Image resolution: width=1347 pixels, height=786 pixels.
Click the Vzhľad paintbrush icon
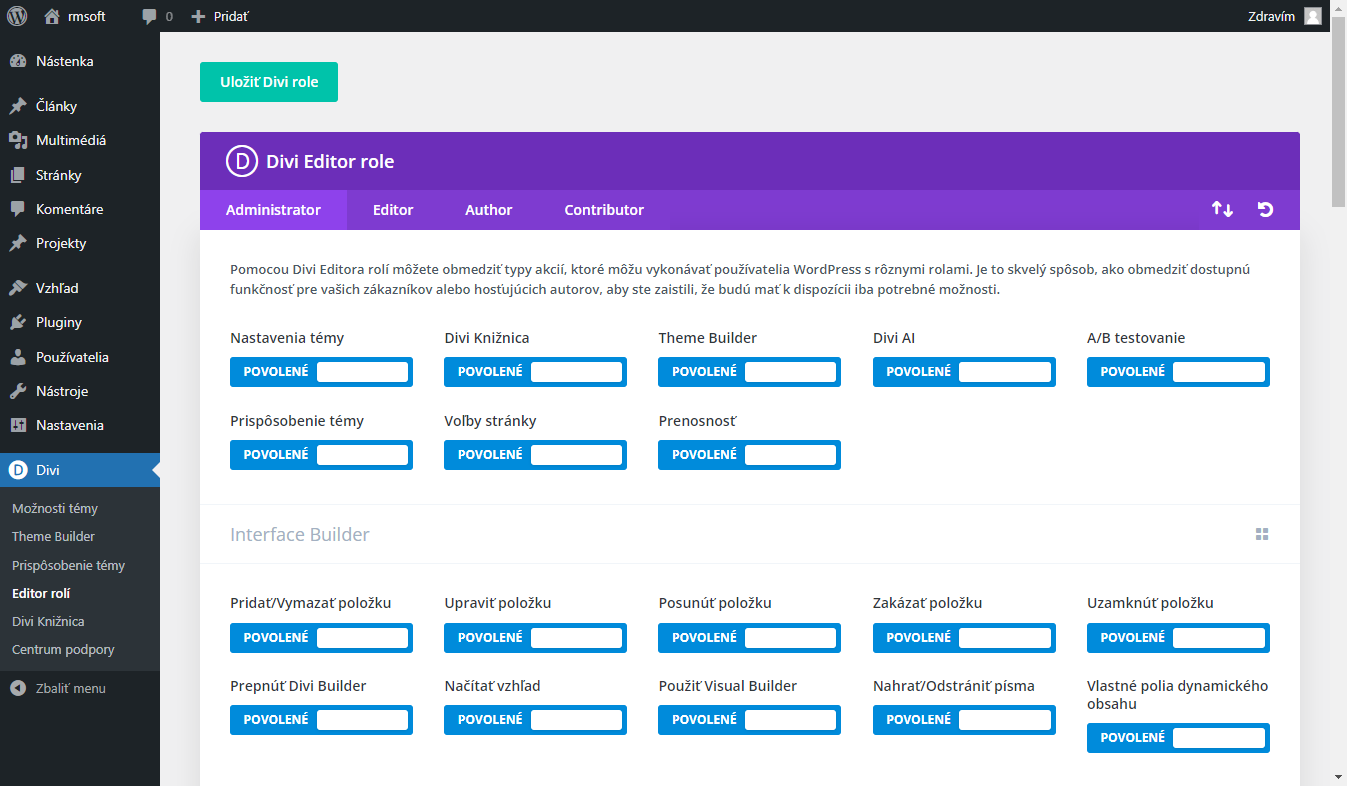tap(18, 288)
